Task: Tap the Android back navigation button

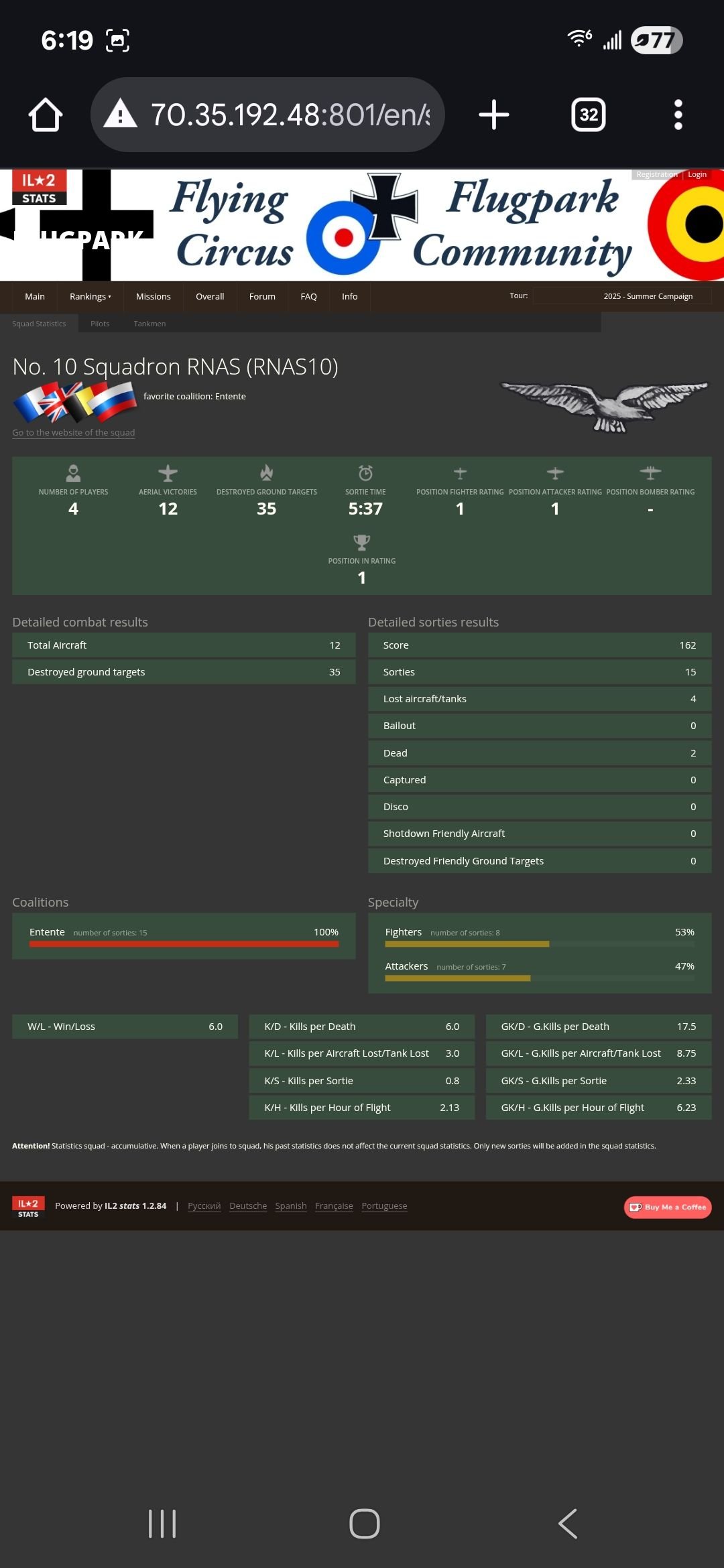Action: click(x=567, y=1524)
